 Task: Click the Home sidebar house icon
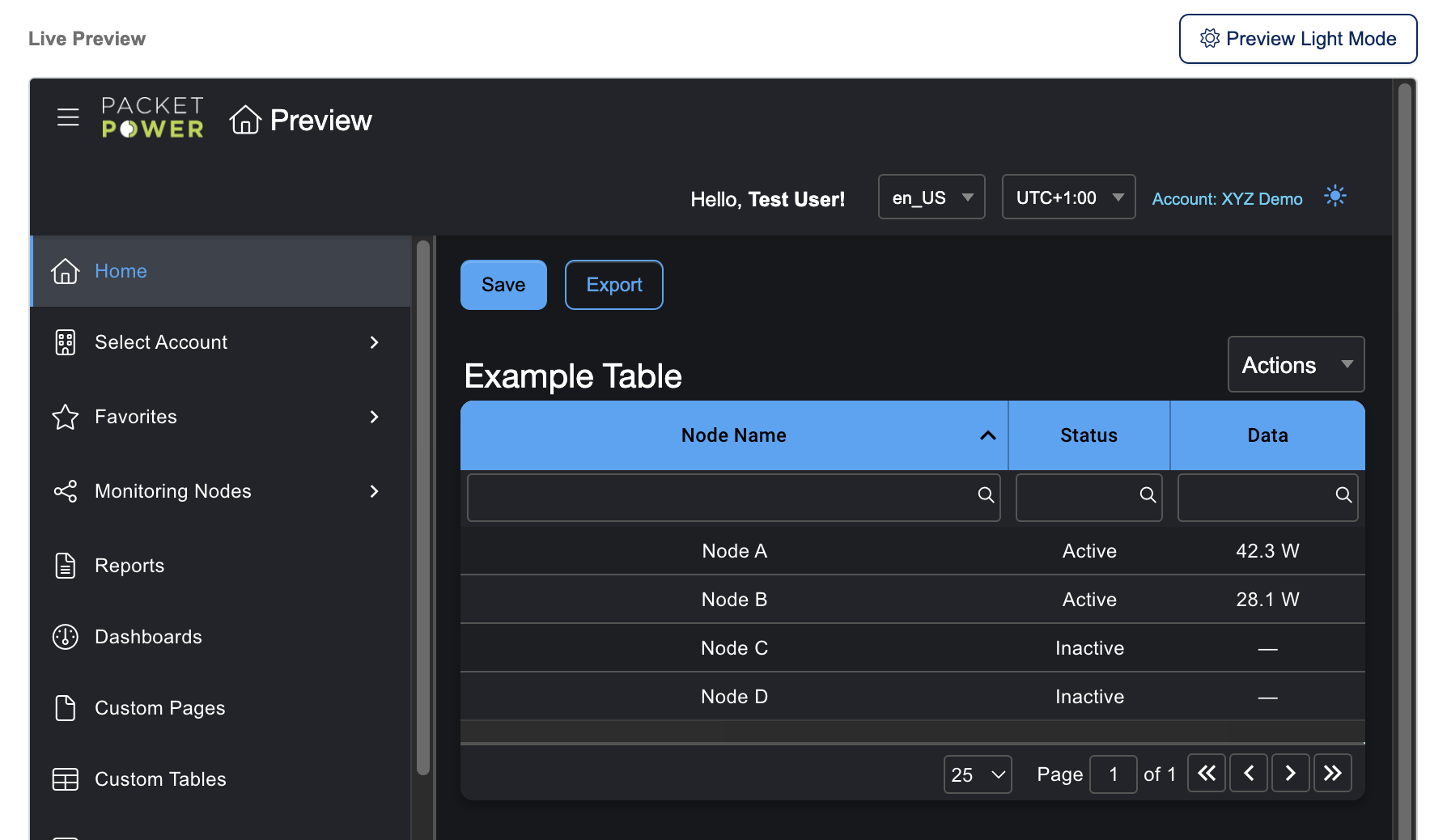66,271
